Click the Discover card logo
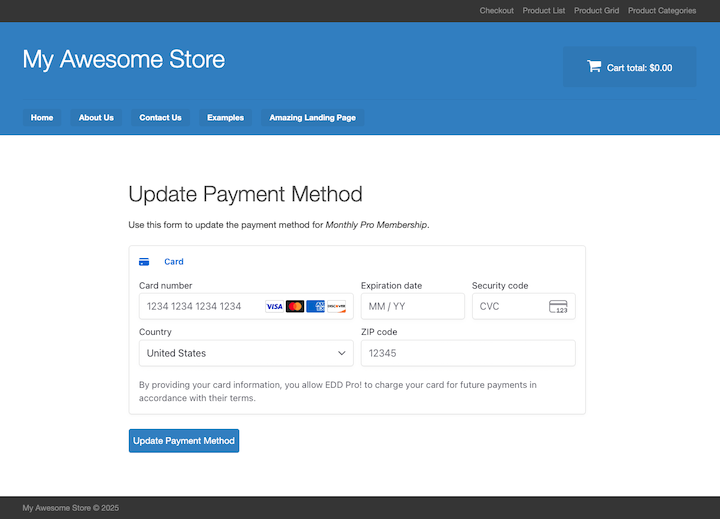This screenshot has height=519, width=720. (x=336, y=306)
